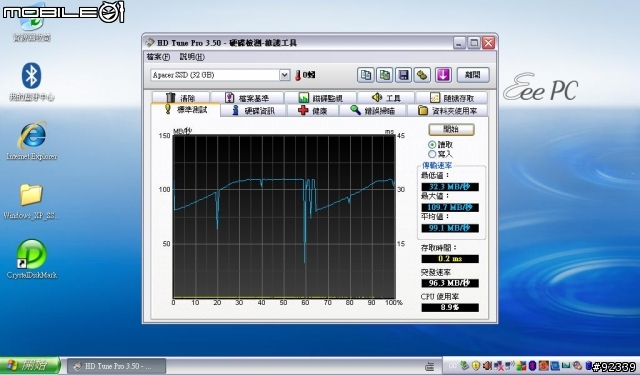Click the HD Tune title bar app icon

pyautogui.click(x=150, y=42)
